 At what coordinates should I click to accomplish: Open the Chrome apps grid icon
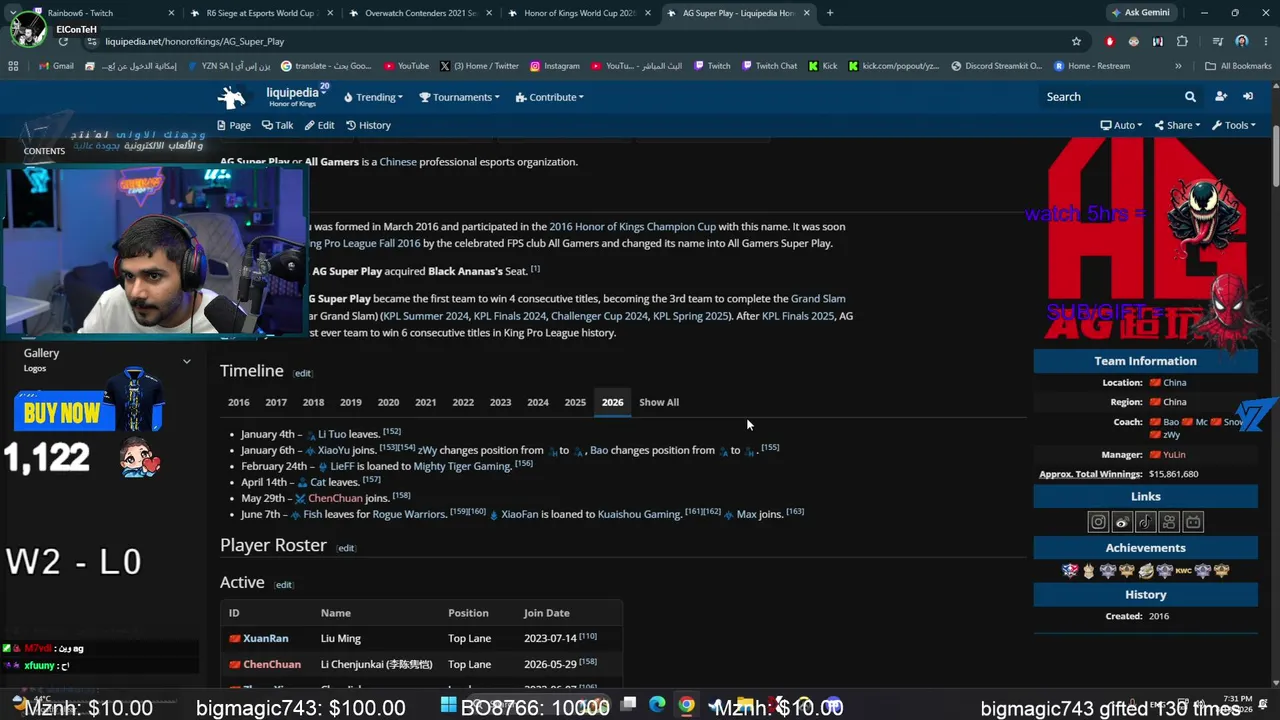tap(13, 66)
